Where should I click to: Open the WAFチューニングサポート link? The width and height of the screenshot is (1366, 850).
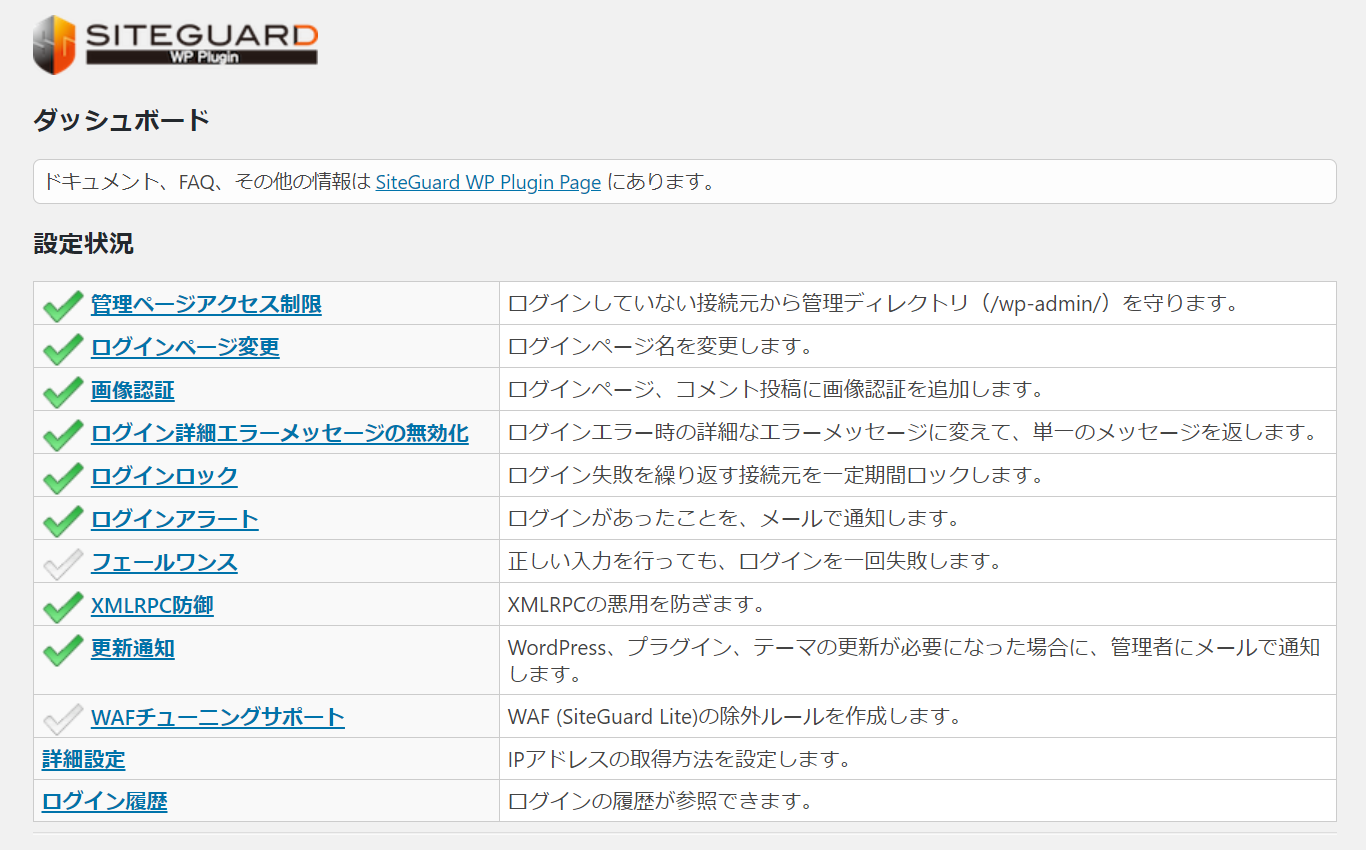point(218,717)
